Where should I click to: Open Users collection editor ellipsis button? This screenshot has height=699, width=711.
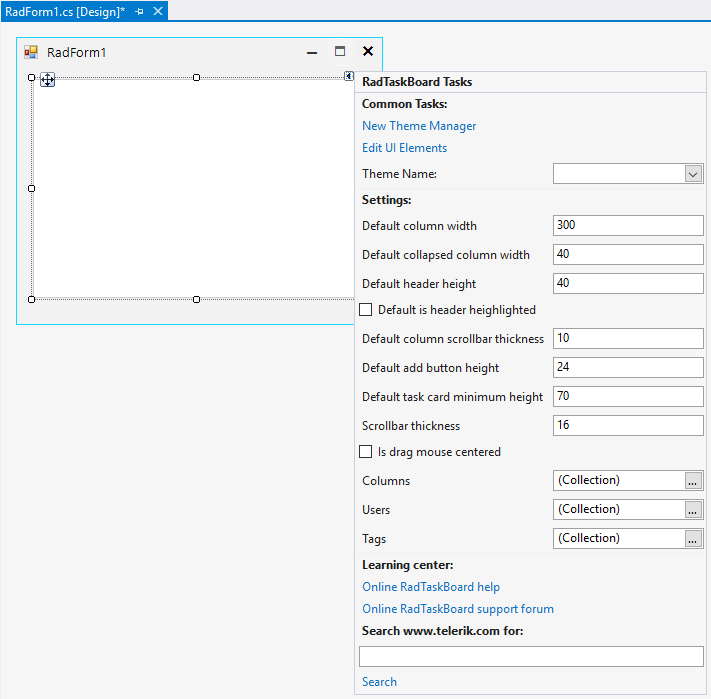click(692, 510)
